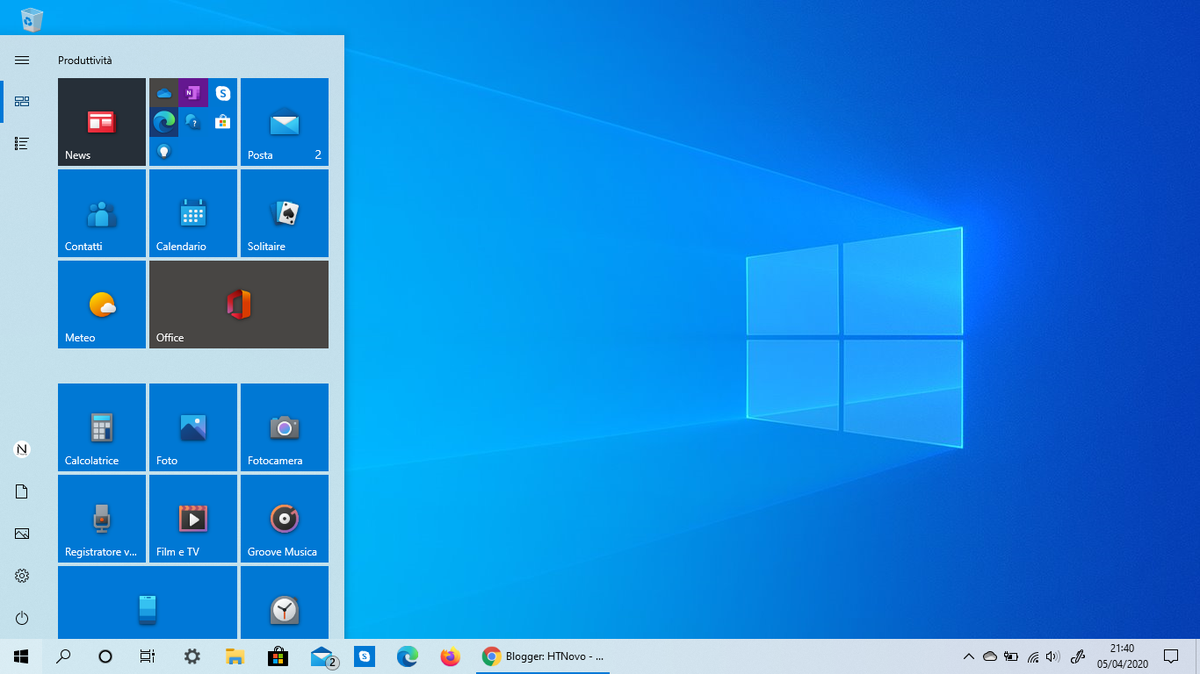Open the notification Action Center
Viewport: 1200px width, 674px height.
tap(1171, 657)
